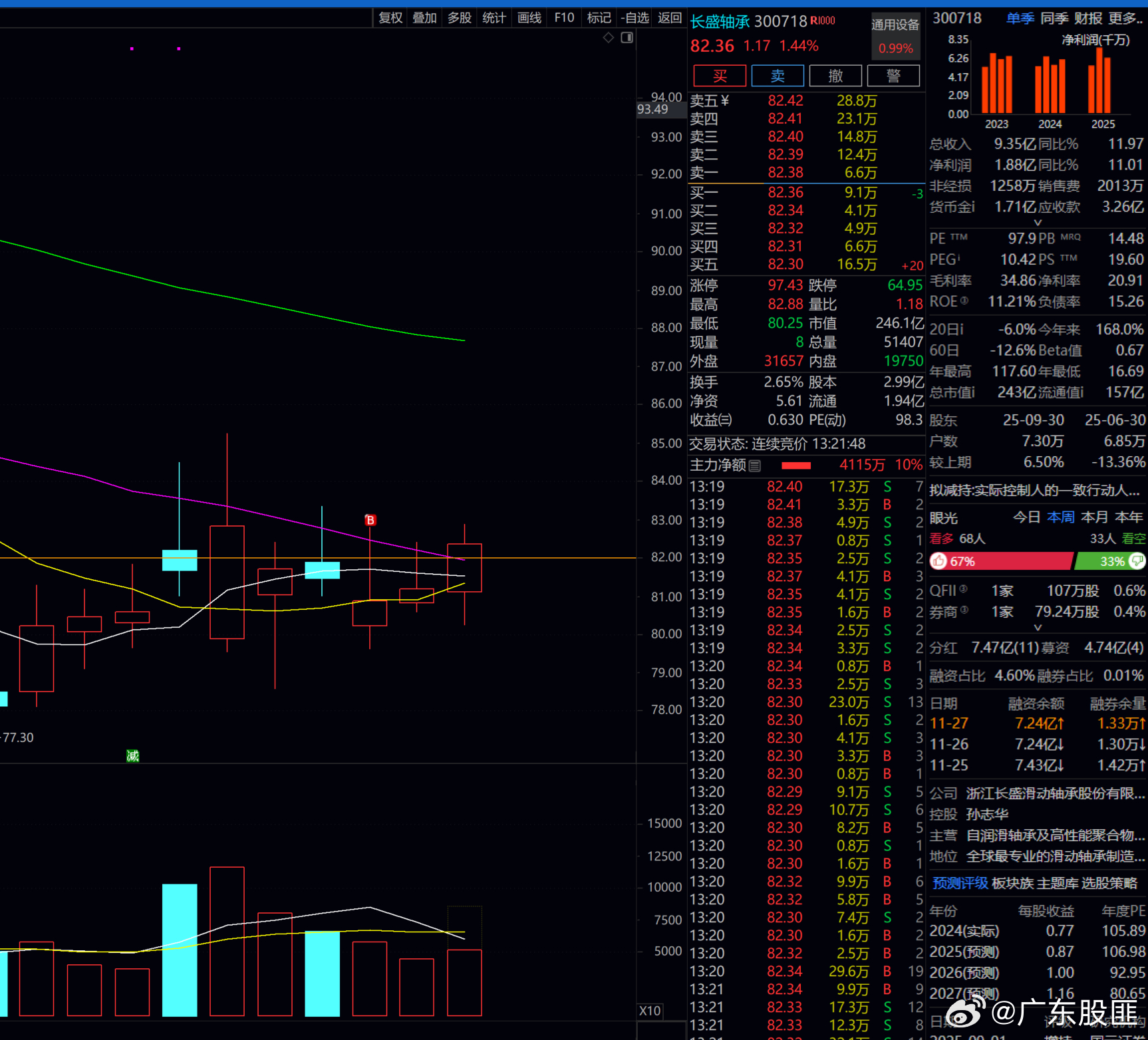Click 返回 to go back
1148x1040 pixels.
point(670,18)
